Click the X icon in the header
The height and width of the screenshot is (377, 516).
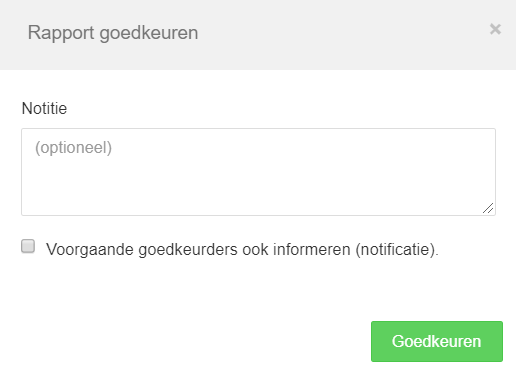click(x=495, y=29)
